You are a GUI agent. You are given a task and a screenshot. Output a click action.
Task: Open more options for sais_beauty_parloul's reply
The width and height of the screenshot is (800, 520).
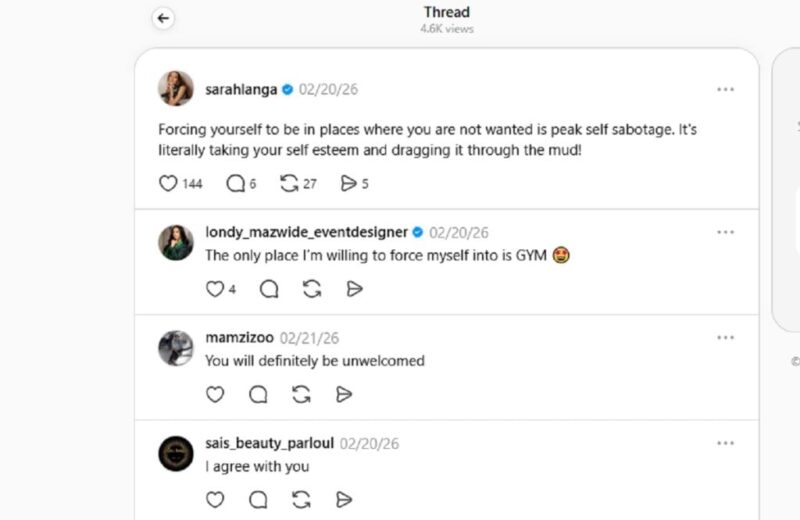pyautogui.click(x=726, y=443)
